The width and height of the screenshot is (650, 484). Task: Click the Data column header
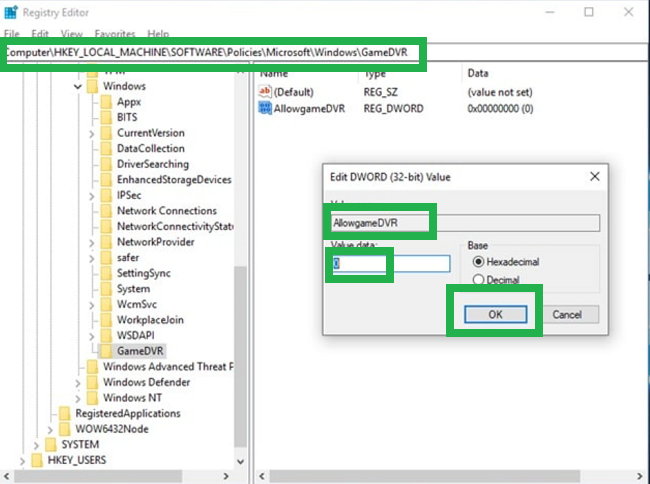478,73
